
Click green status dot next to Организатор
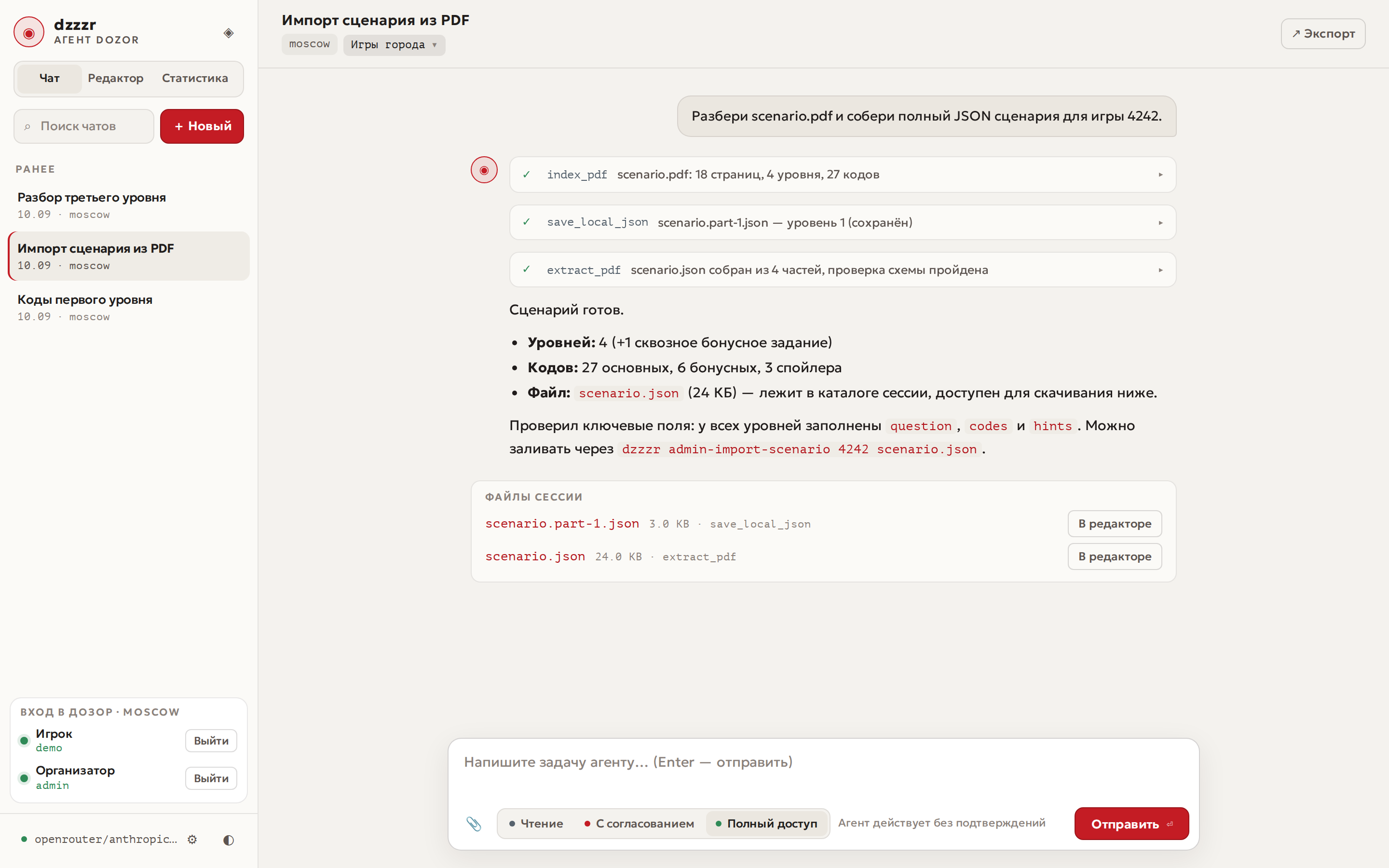tap(24, 778)
